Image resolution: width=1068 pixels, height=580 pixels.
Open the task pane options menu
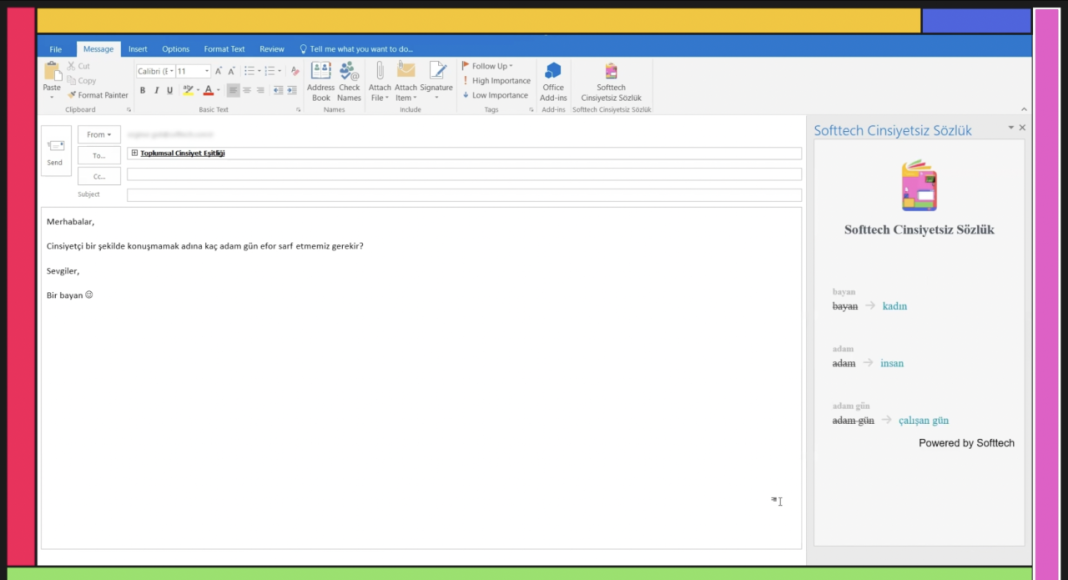coord(1011,127)
